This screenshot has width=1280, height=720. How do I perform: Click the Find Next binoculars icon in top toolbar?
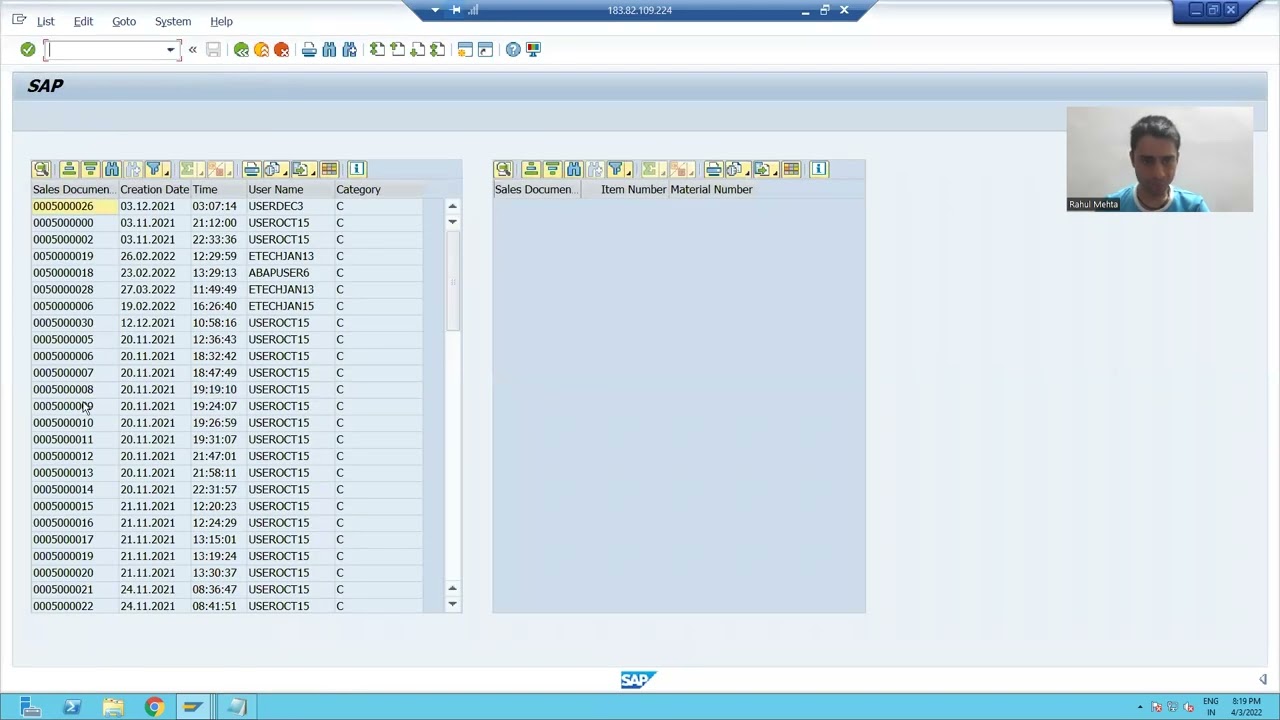coord(349,49)
